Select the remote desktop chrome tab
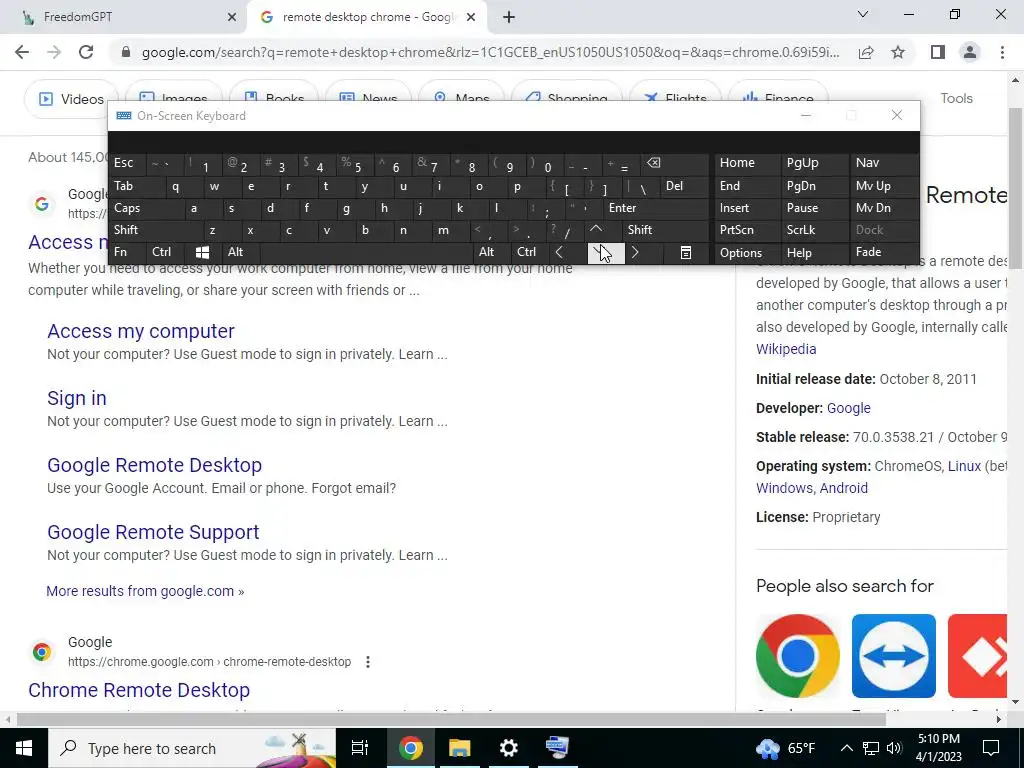Screen dimensions: 1024x768 tap(367, 17)
